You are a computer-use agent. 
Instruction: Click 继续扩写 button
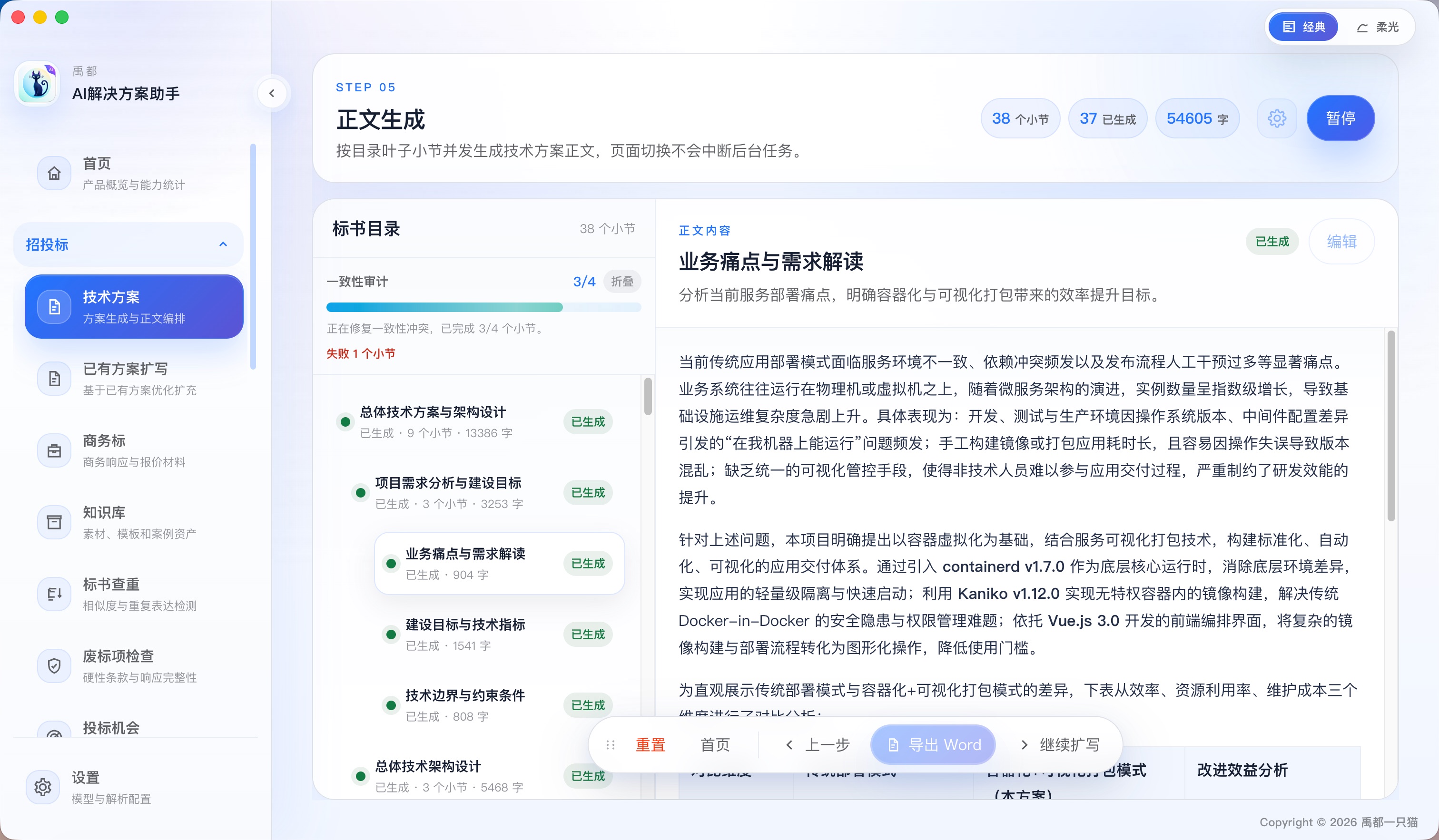pyautogui.click(x=1059, y=745)
